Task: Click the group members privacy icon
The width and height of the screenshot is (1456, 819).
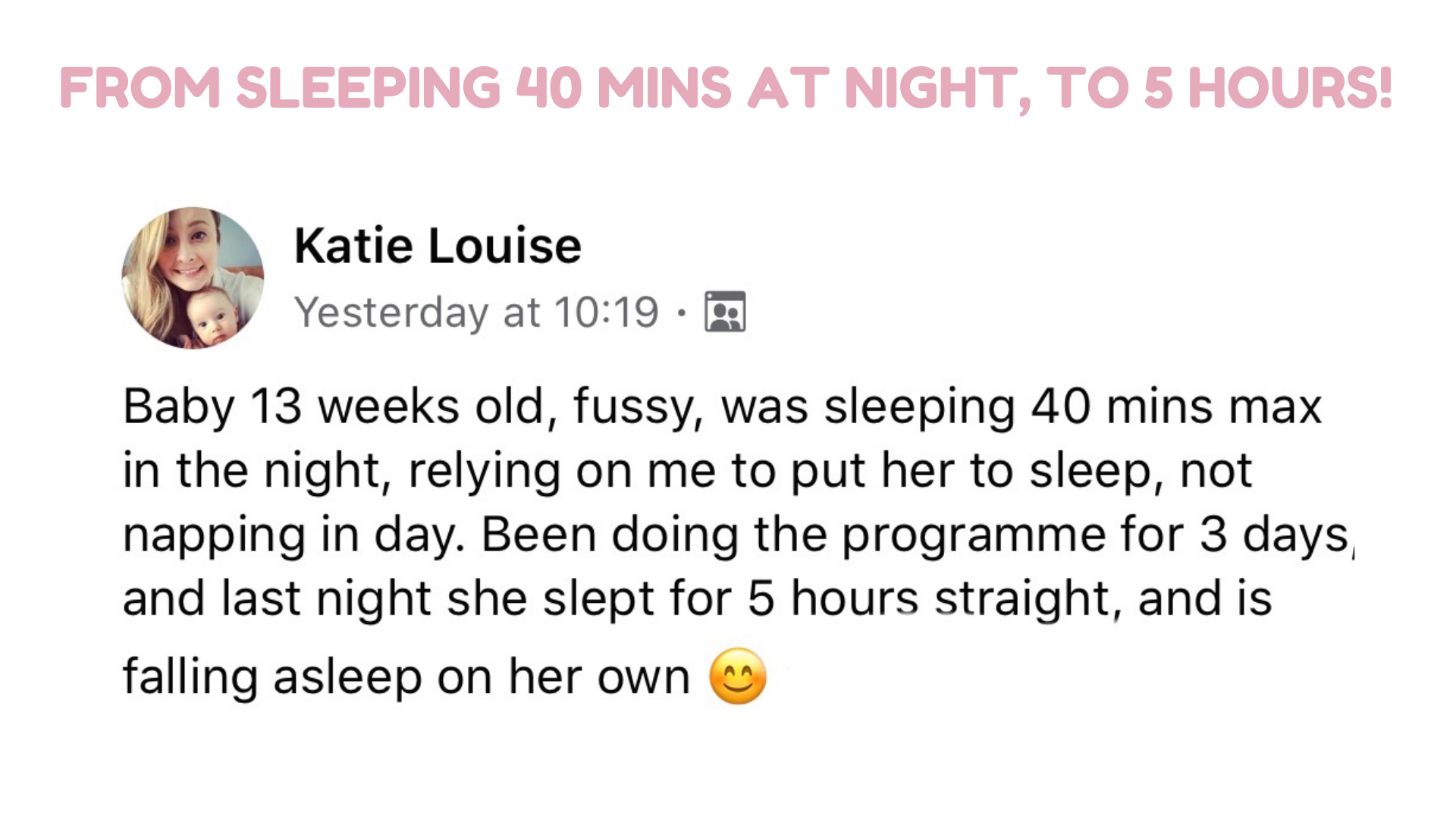Action: [x=725, y=312]
